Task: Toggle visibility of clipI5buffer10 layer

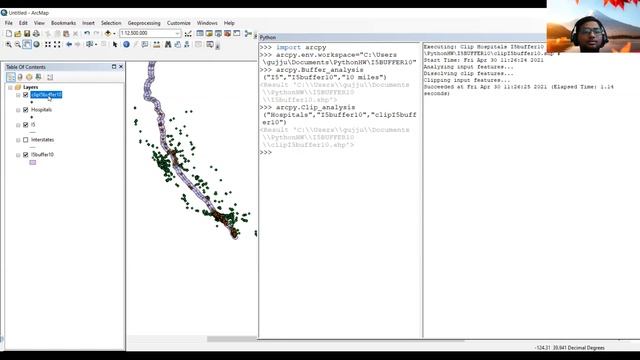Action: 26,95
